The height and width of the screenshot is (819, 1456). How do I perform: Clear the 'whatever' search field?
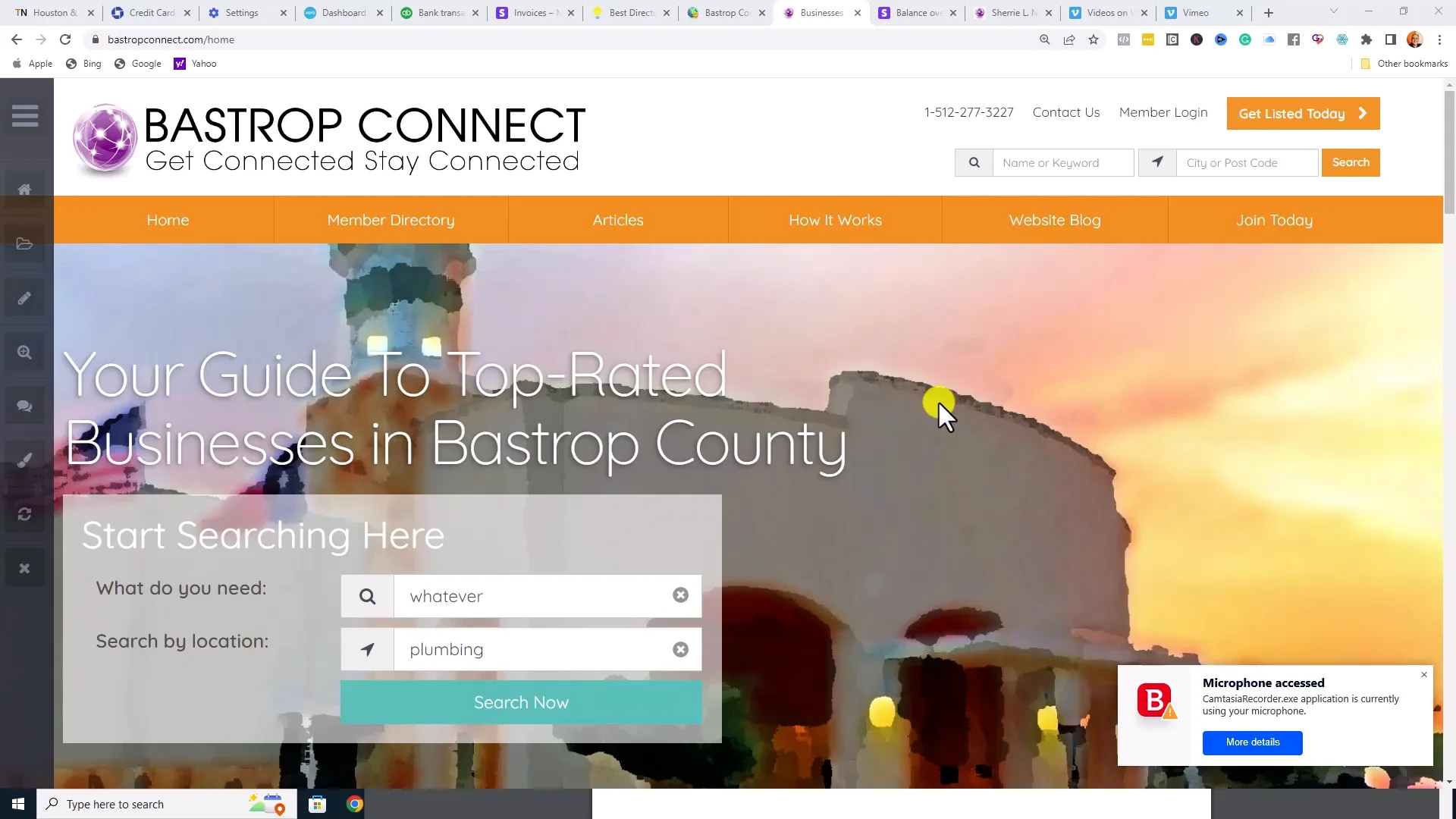coord(680,595)
